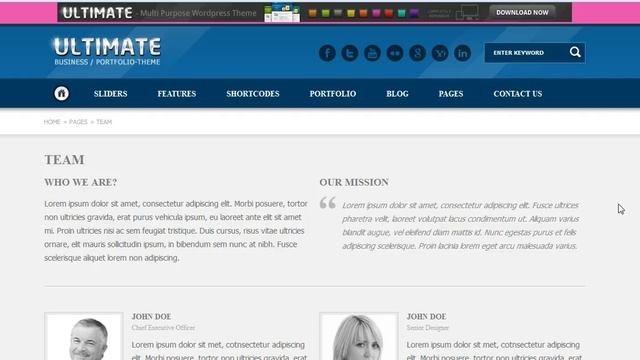Click the Our Mission heading
The image size is (640, 360).
(x=354, y=182)
